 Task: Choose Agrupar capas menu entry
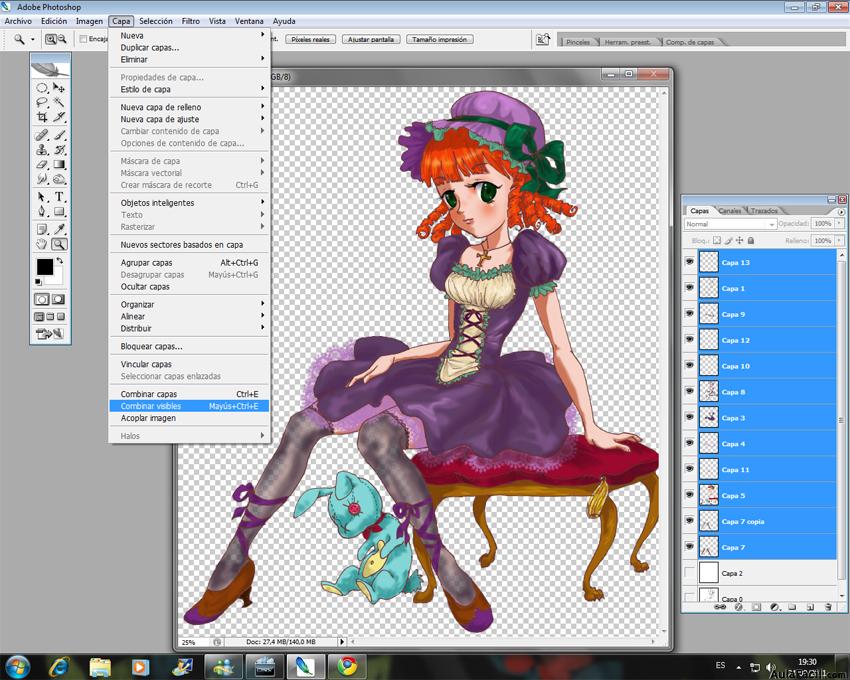click(x=189, y=262)
